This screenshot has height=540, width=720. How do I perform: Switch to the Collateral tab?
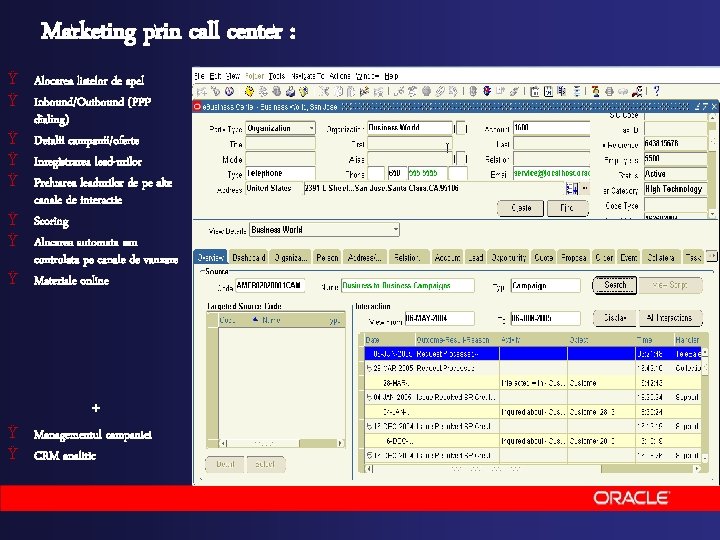[x=661, y=258]
